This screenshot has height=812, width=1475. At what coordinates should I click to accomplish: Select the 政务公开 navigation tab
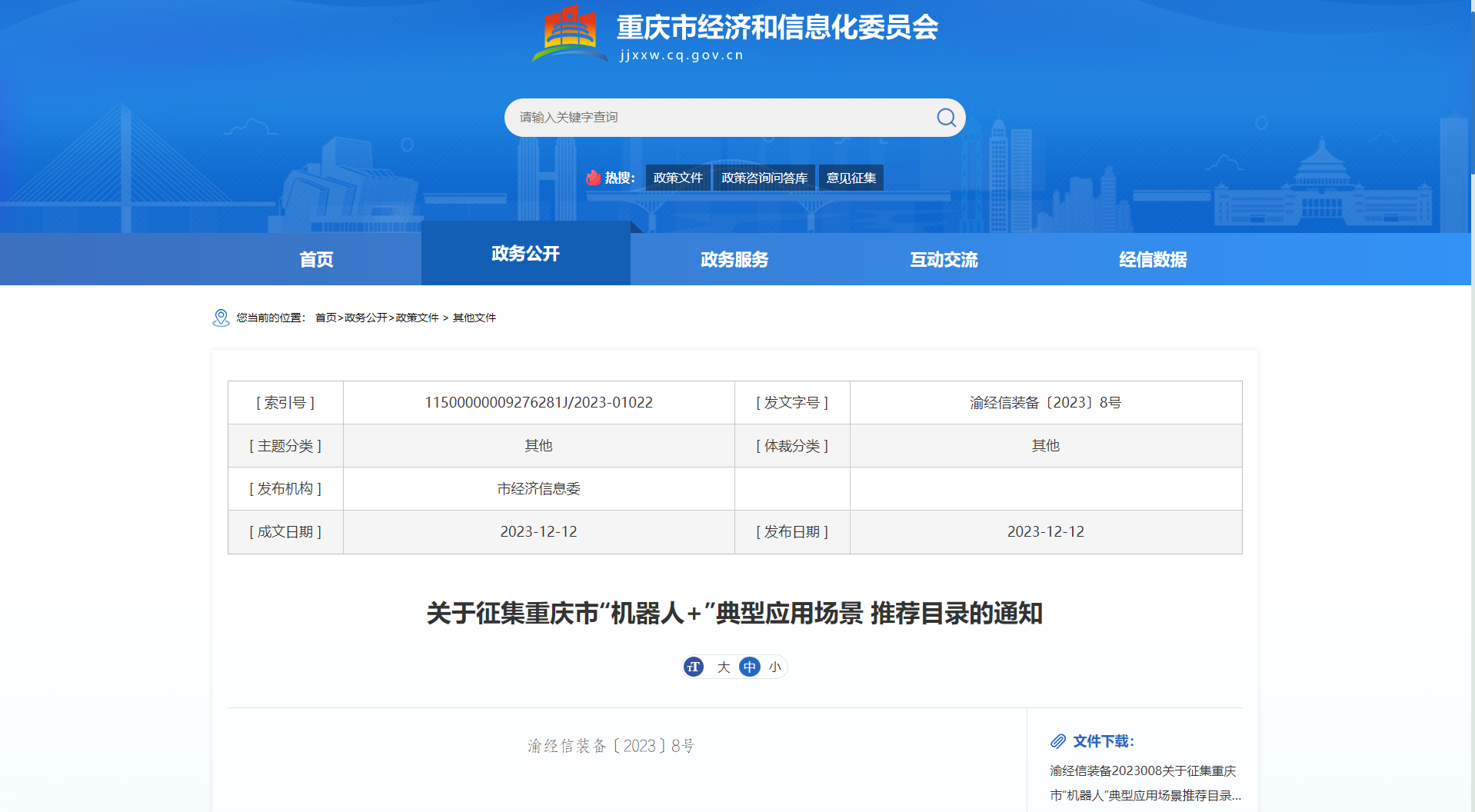[x=525, y=254]
